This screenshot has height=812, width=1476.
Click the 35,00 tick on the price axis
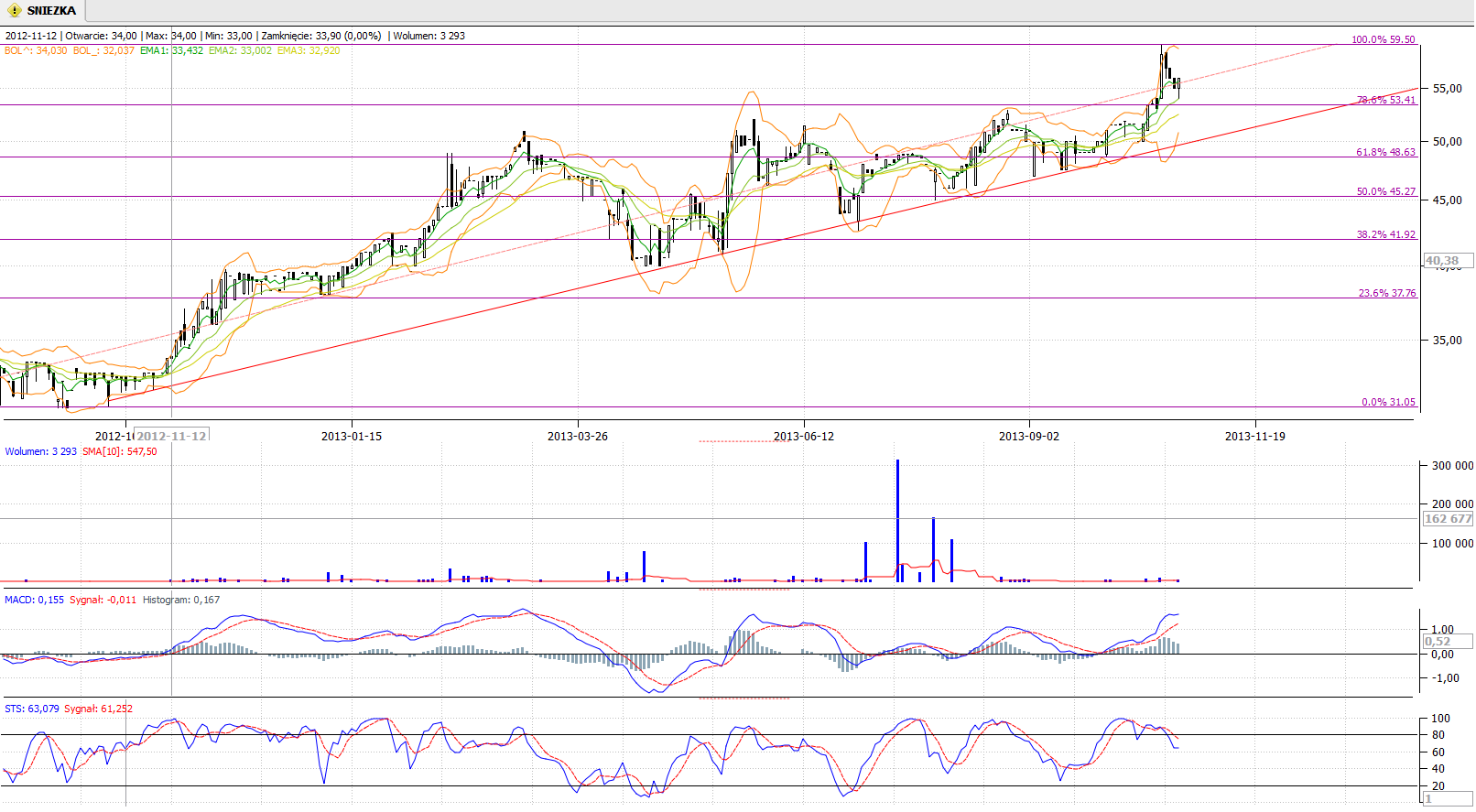click(1448, 340)
